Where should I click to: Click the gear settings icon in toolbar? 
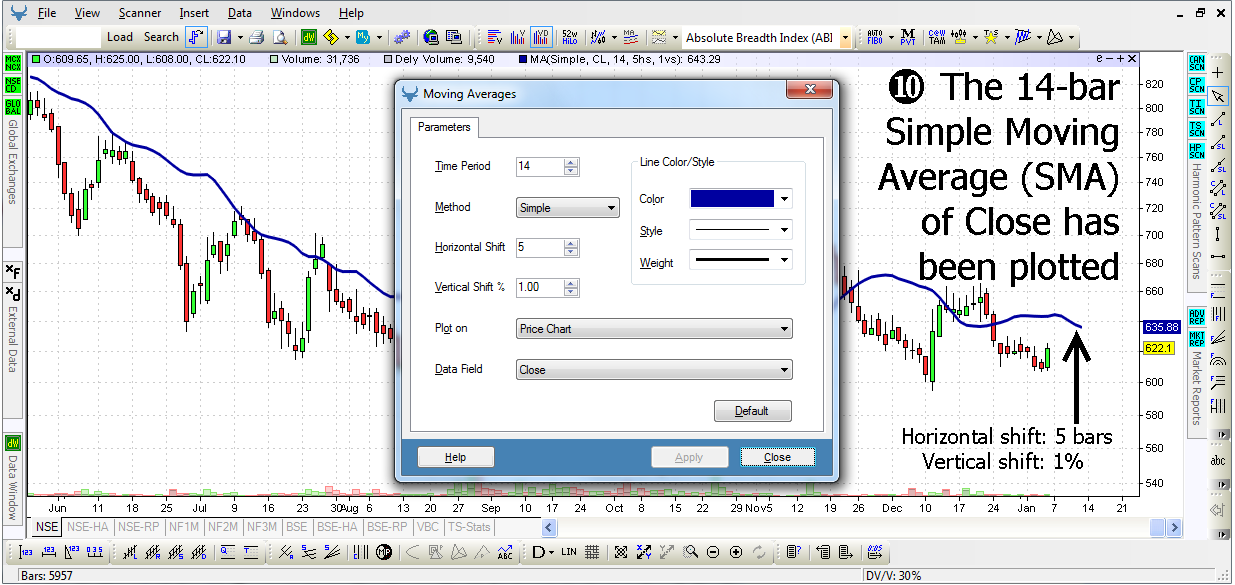(401, 37)
